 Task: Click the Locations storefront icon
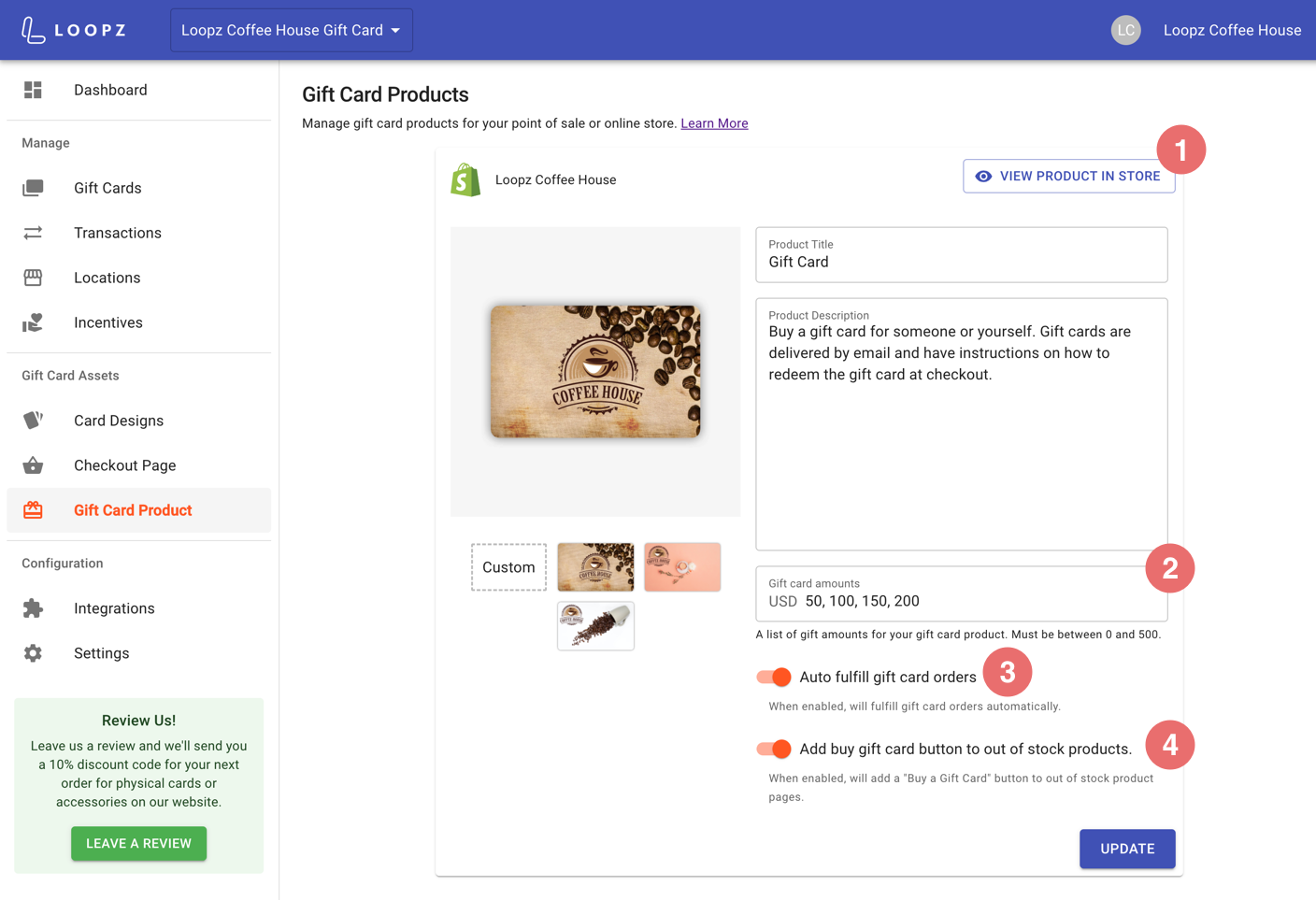click(33, 278)
